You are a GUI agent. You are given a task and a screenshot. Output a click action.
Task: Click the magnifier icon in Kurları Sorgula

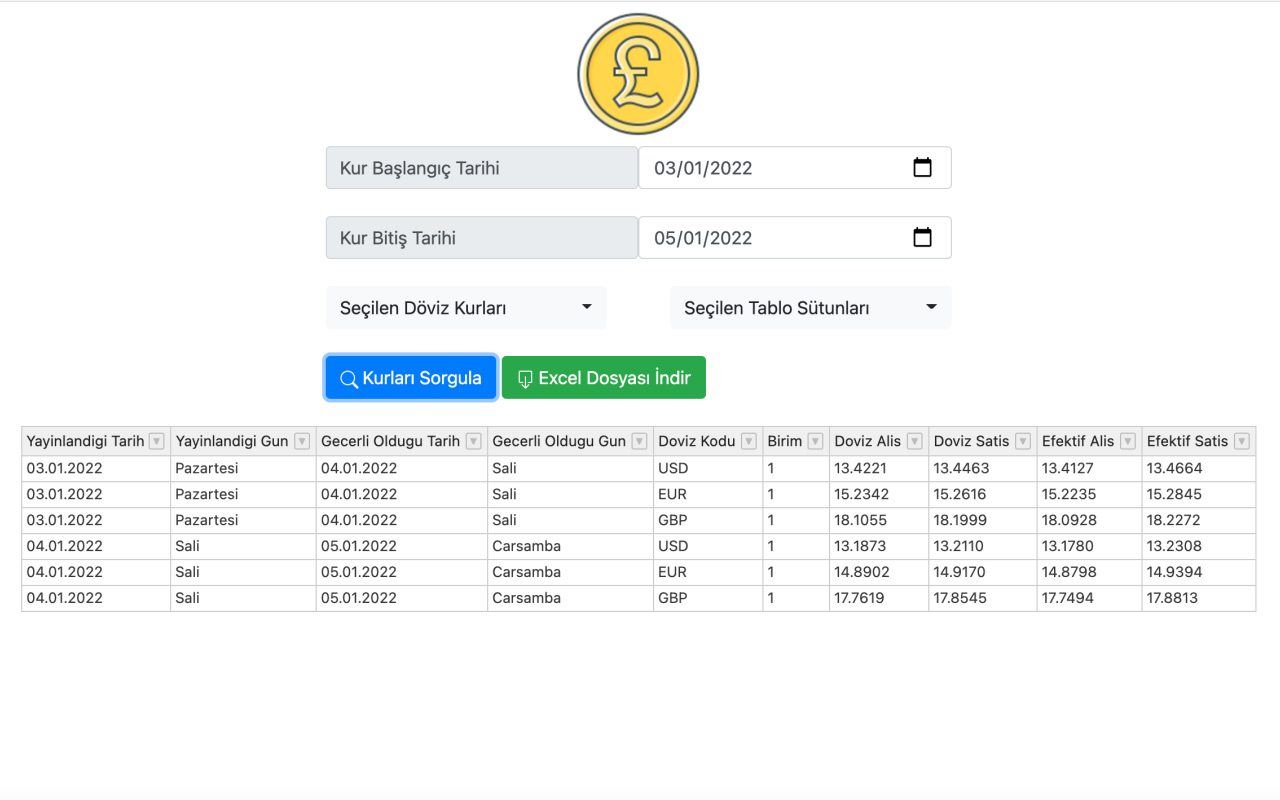click(x=348, y=378)
